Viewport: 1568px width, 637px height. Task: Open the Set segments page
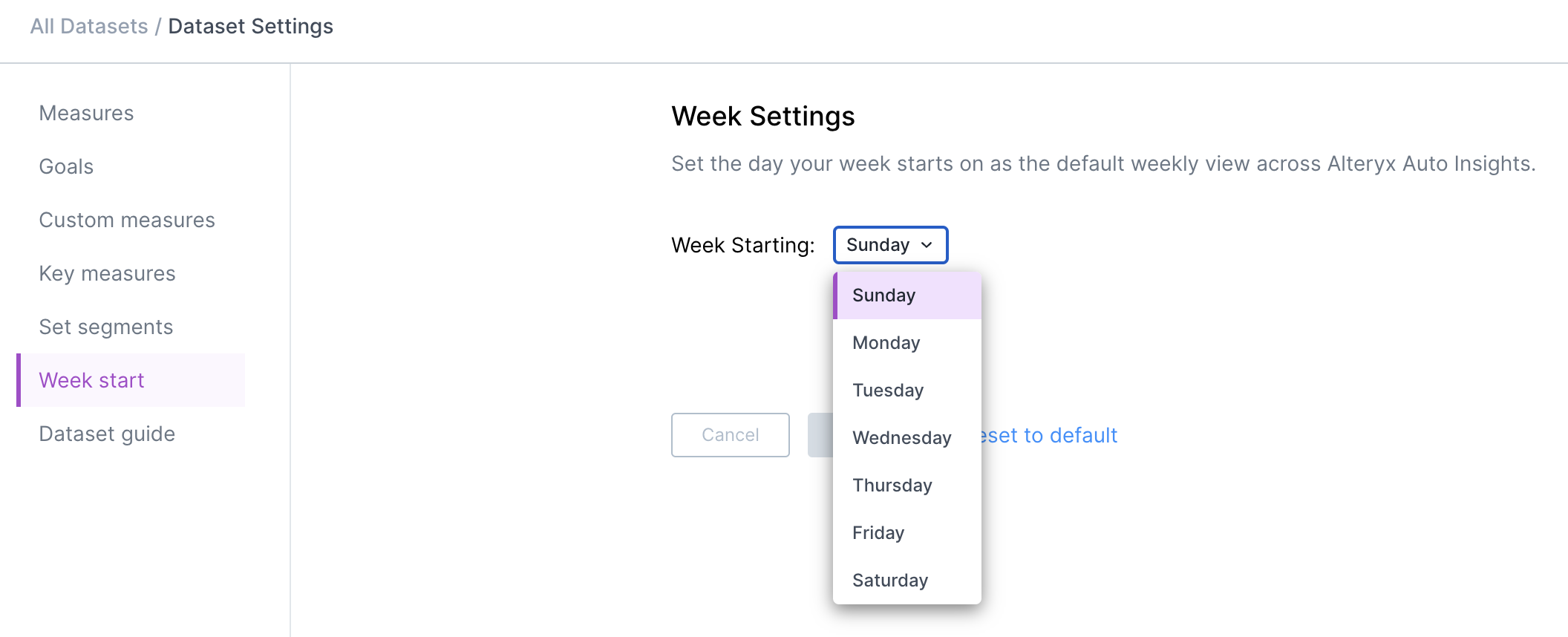(106, 327)
